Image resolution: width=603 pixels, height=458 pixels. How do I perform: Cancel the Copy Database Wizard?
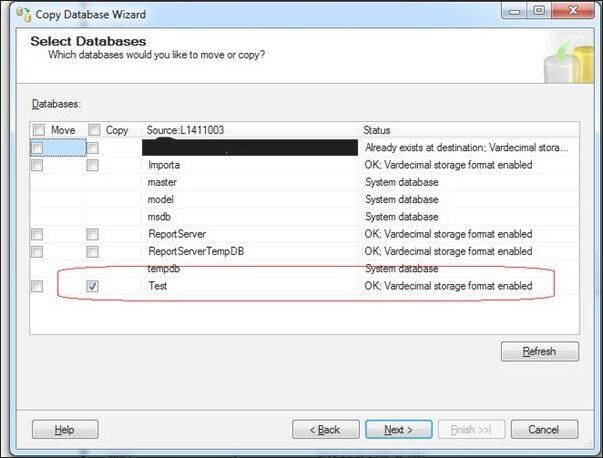[x=544, y=429]
